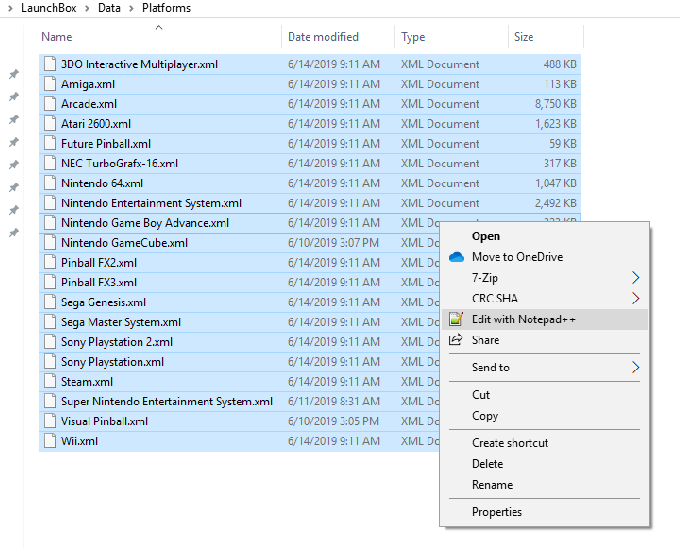Click the 6/10/2019 3:05 PM date
Image resolution: width=680 pixels, height=549 pixels.
pyautogui.click(x=333, y=421)
